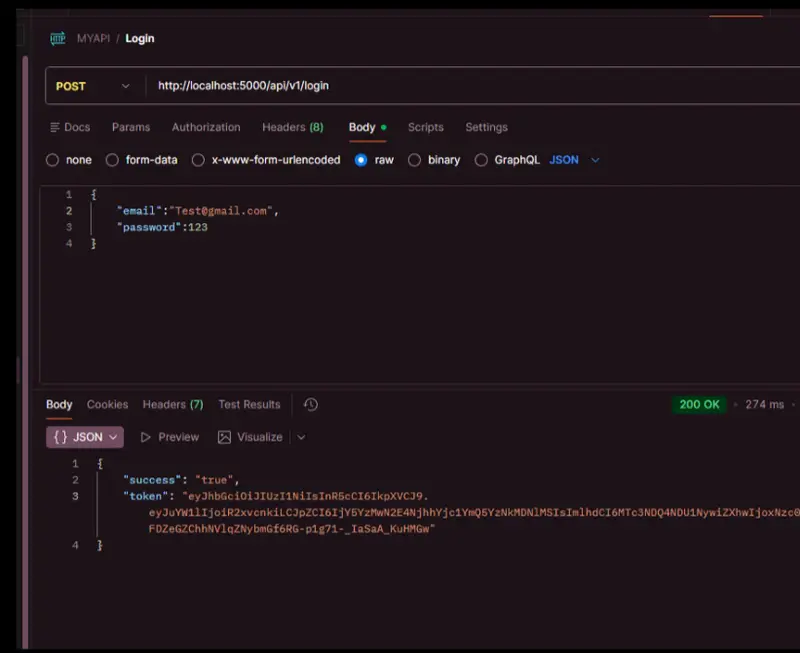Expand the chevron next to Visualize
This screenshot has width=800, height=653.
pos(302,437)
